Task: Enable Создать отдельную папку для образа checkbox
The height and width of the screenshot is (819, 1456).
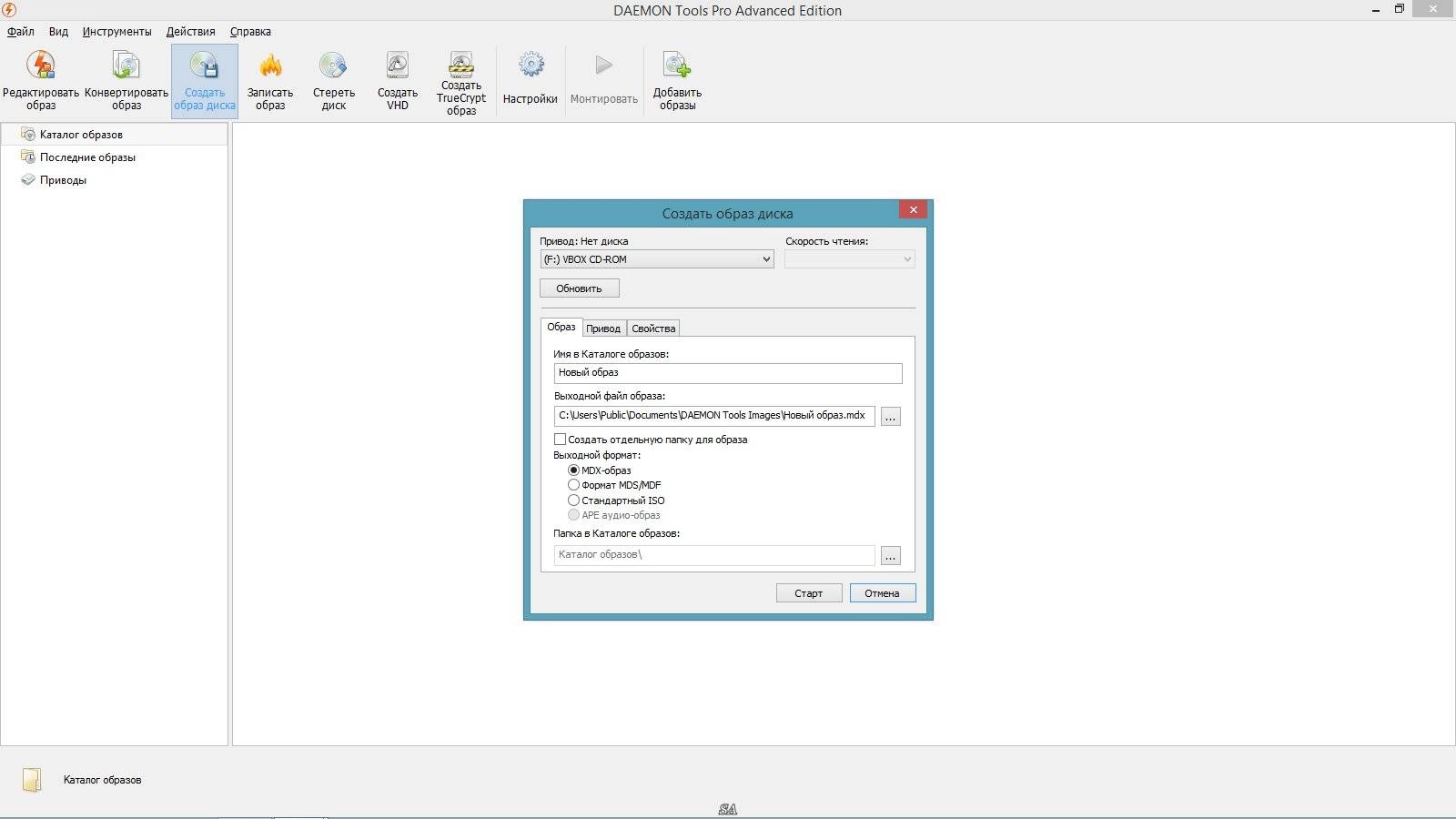Action: 561,440
